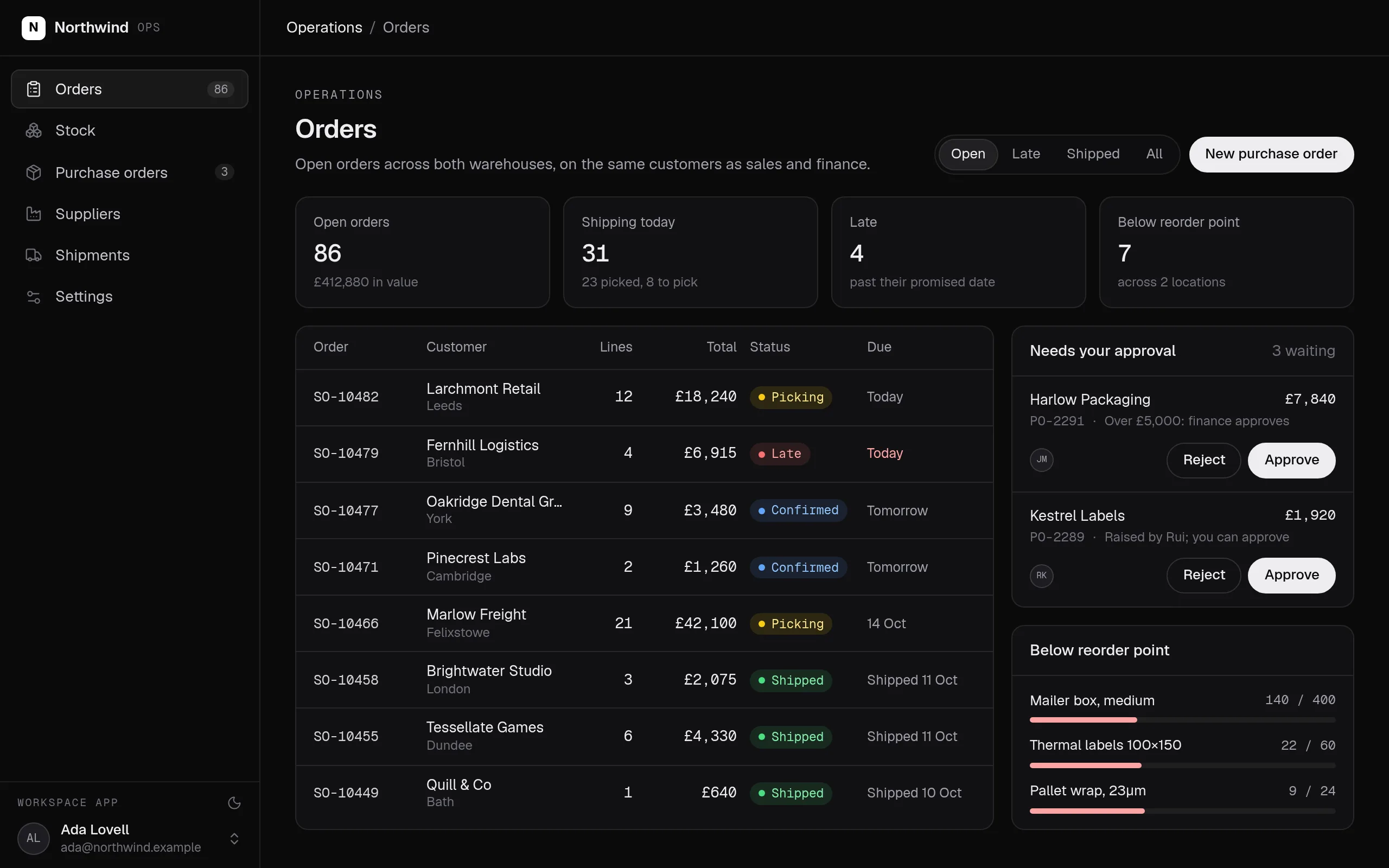
Task: Click the Suppliers factory icon
Action: coord(33,214)
